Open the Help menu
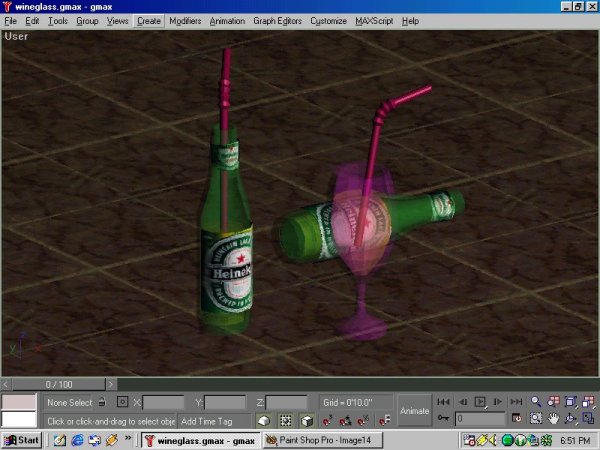This screenshot has width=600, height=450. [x=410, y=21]
